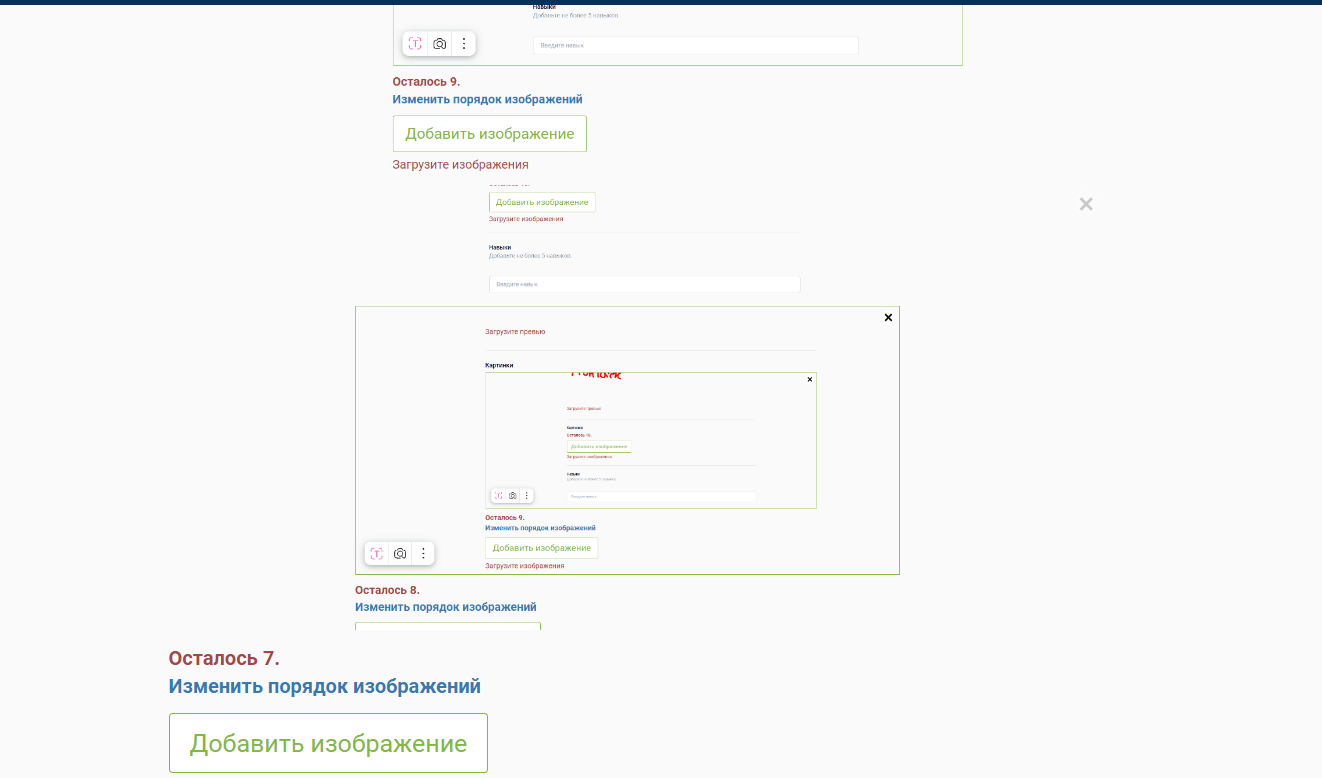Click the camera icon in the bottom-left toolbar
The height and width of the screenshot is (778, 1322).
point(400,553)
